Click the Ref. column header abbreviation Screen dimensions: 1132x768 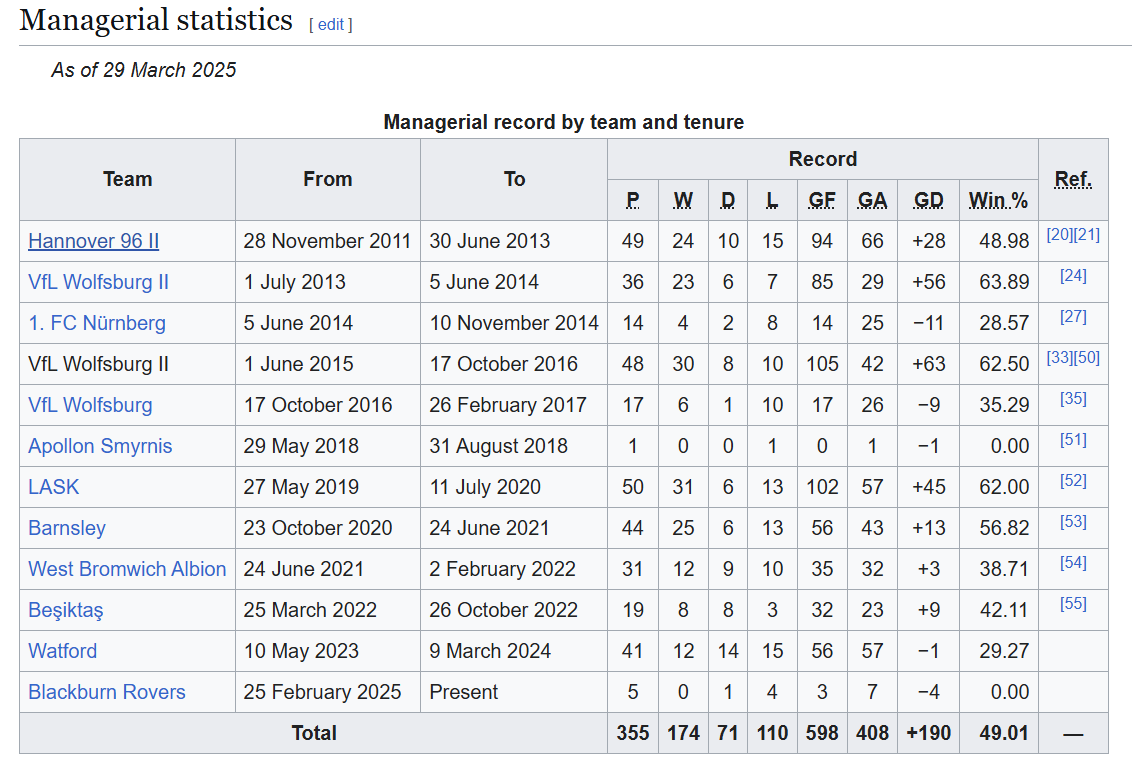click(1074, 179)
